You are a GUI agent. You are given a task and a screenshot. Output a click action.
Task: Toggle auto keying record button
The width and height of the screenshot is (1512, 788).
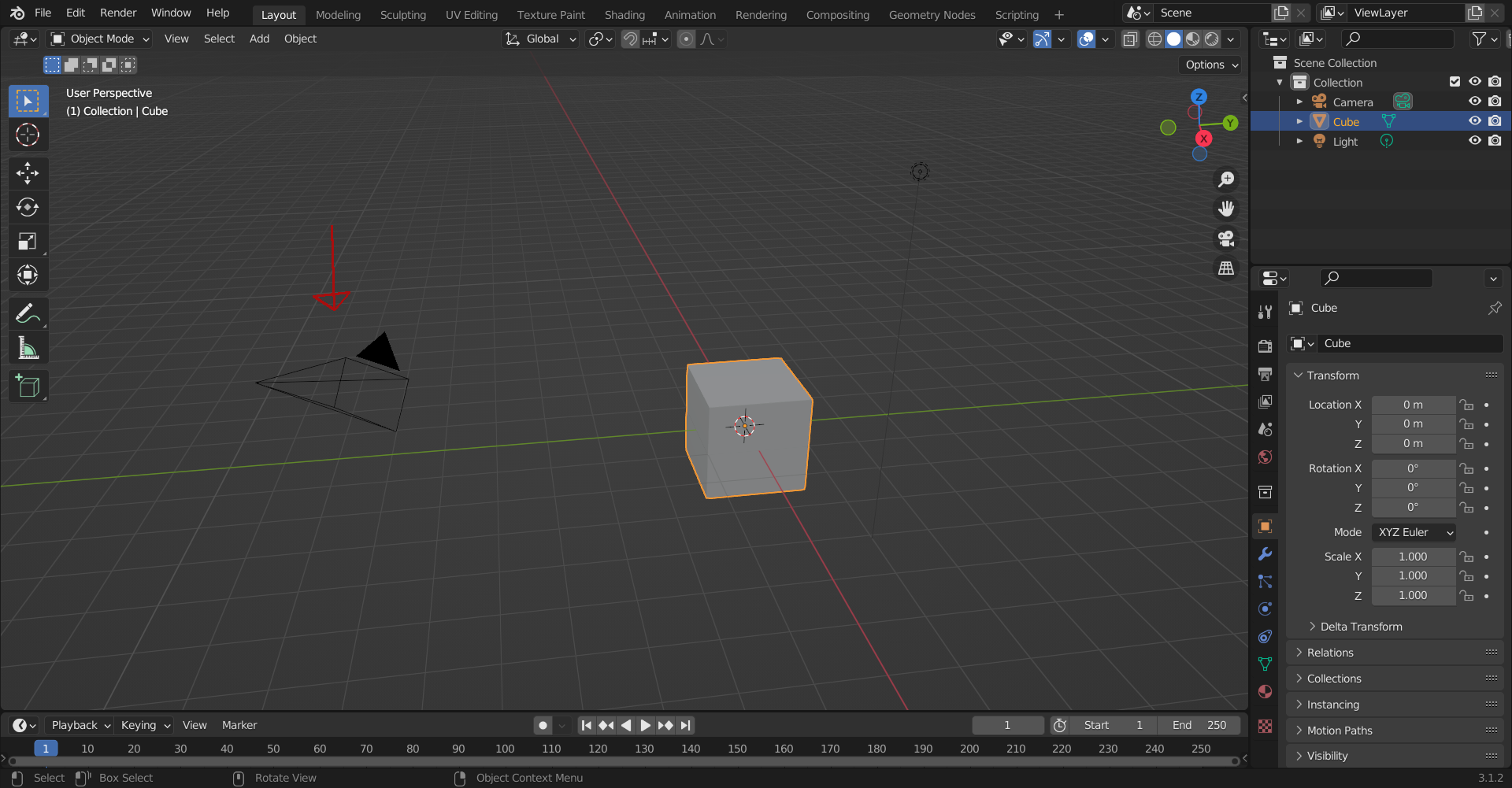click(543, 725)
